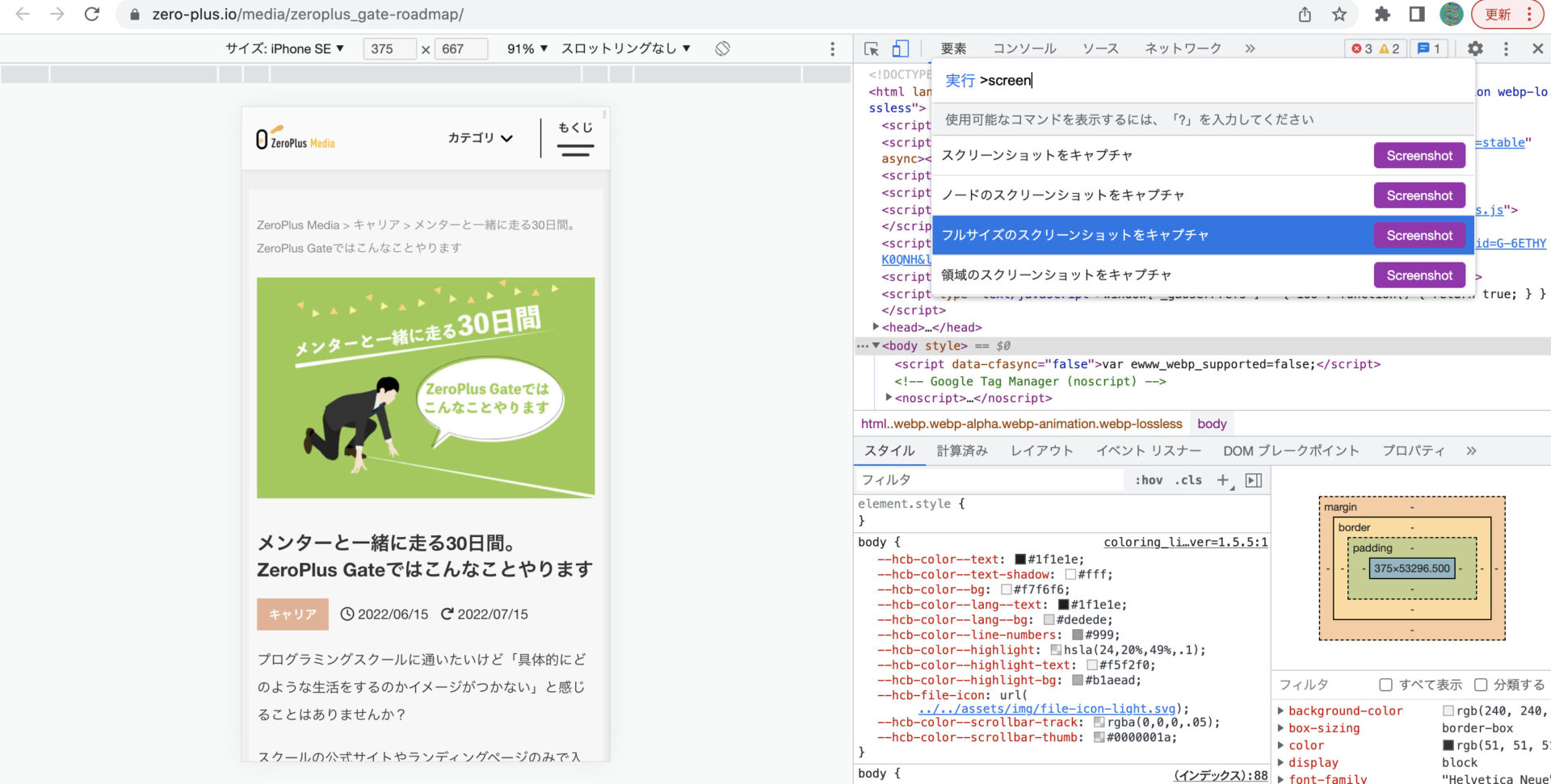Switch to the DOM ブレークポイント tab
1551x784 pixels.
pyautogui.click(x=1291, y=451)
